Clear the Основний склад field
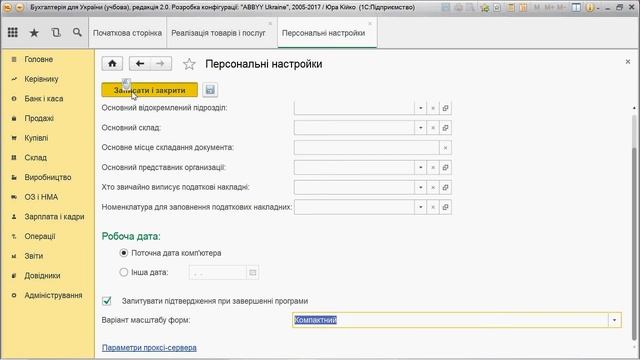The image size is (640, 360). coord(433,128)
